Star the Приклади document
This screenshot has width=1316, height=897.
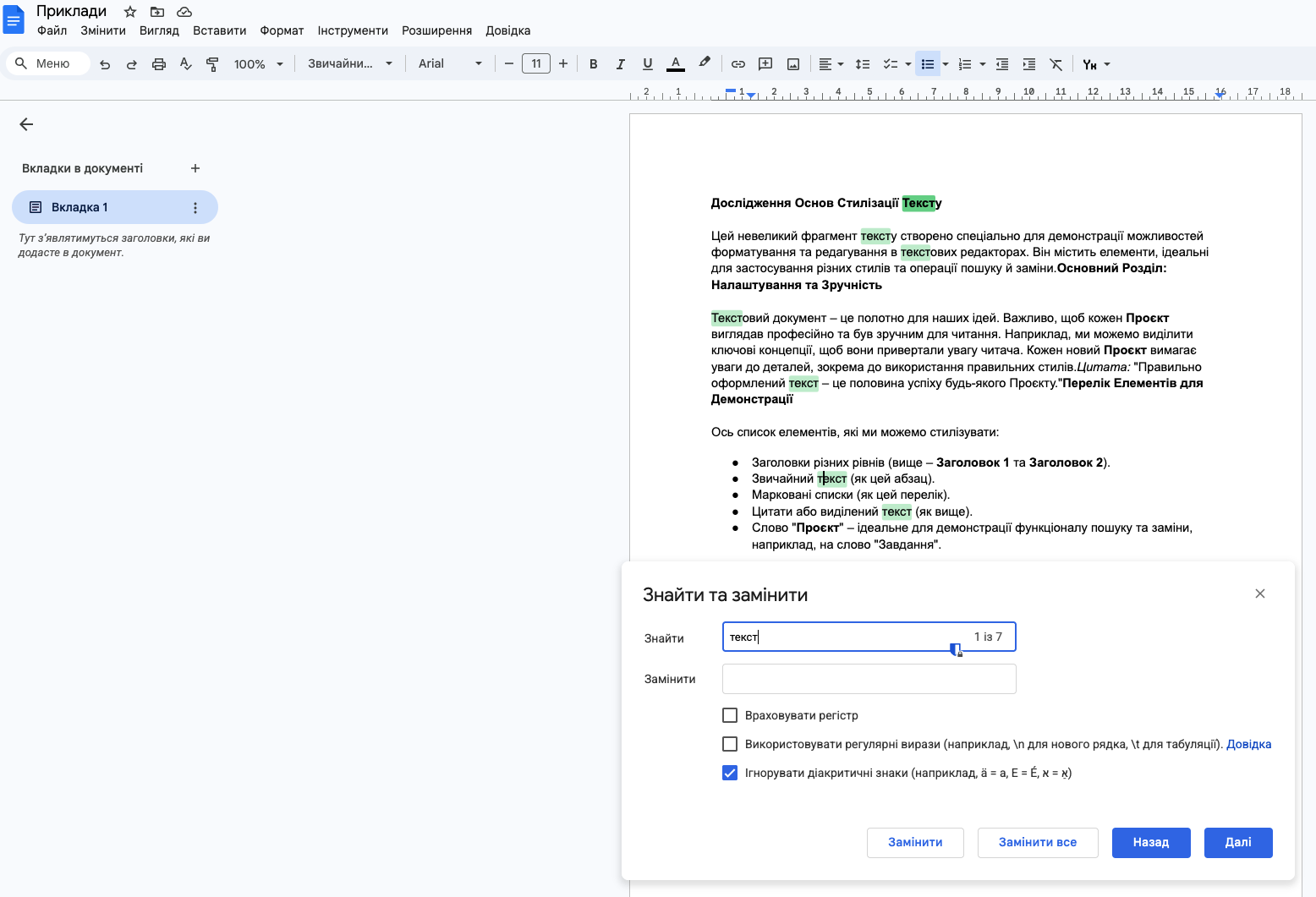click(130, 12)
